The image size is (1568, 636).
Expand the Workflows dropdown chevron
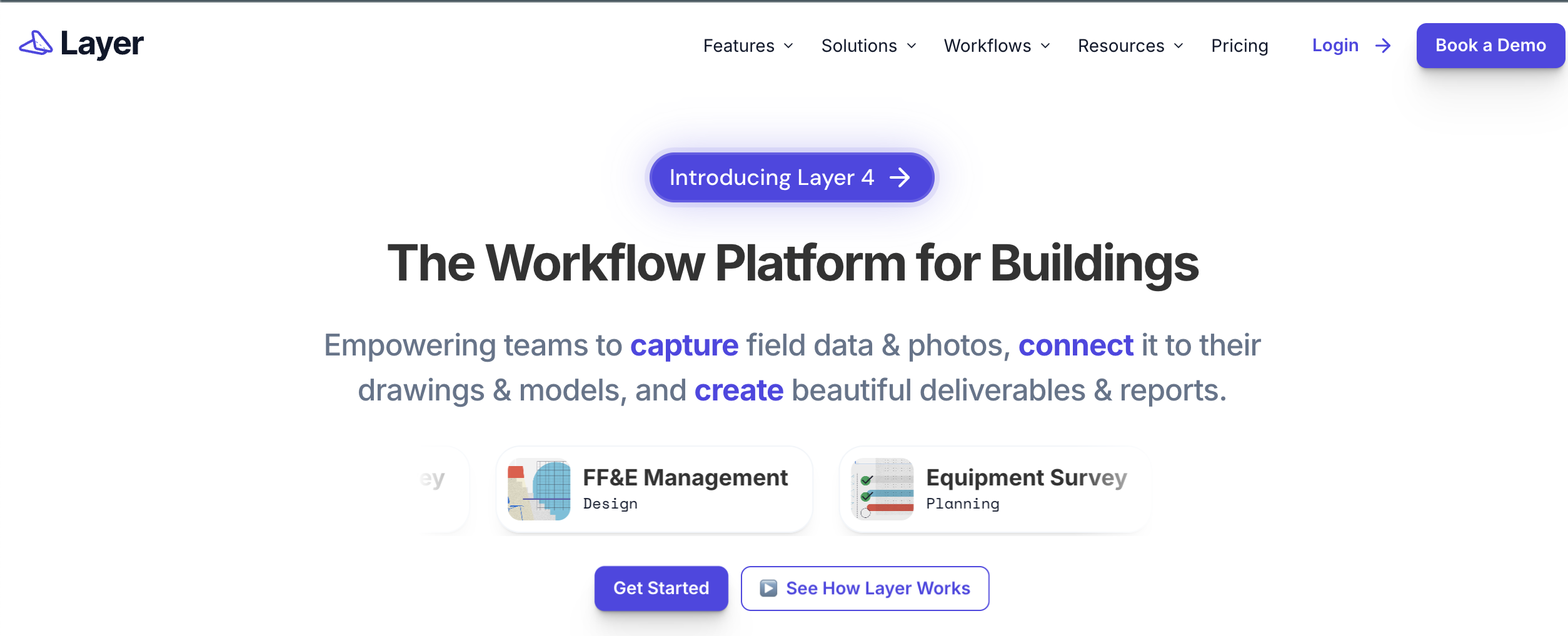[x=1045, y=46]
